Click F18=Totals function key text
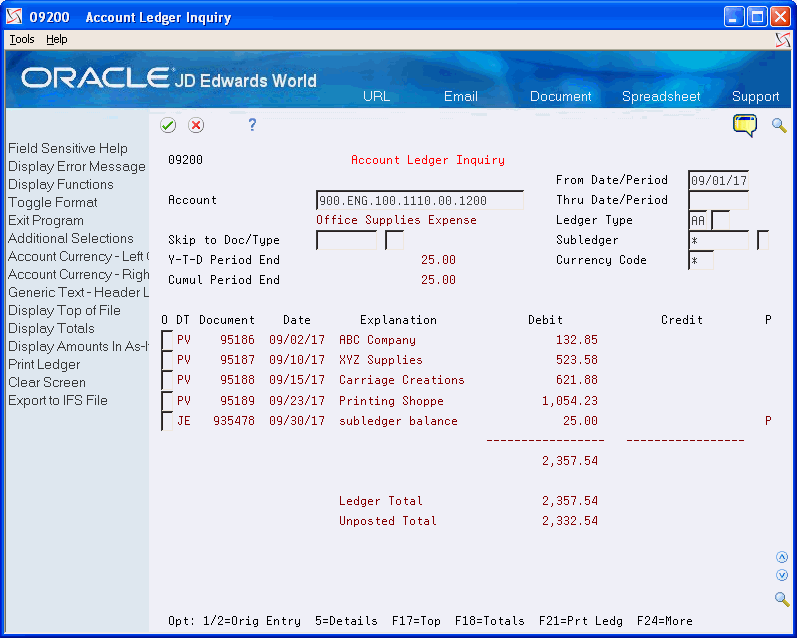 coord(489,621)
